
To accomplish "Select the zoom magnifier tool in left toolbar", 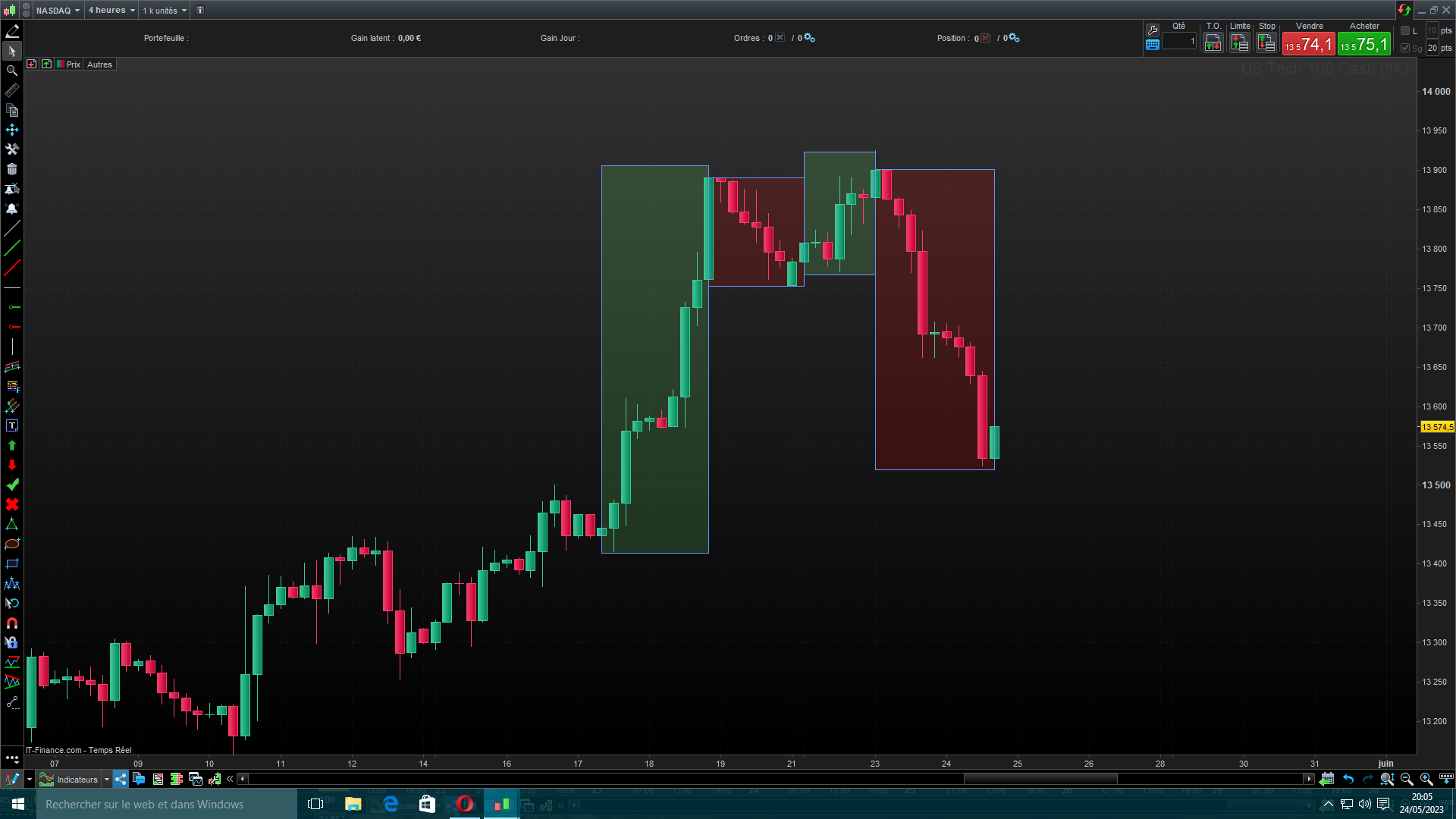I will 12,71.
